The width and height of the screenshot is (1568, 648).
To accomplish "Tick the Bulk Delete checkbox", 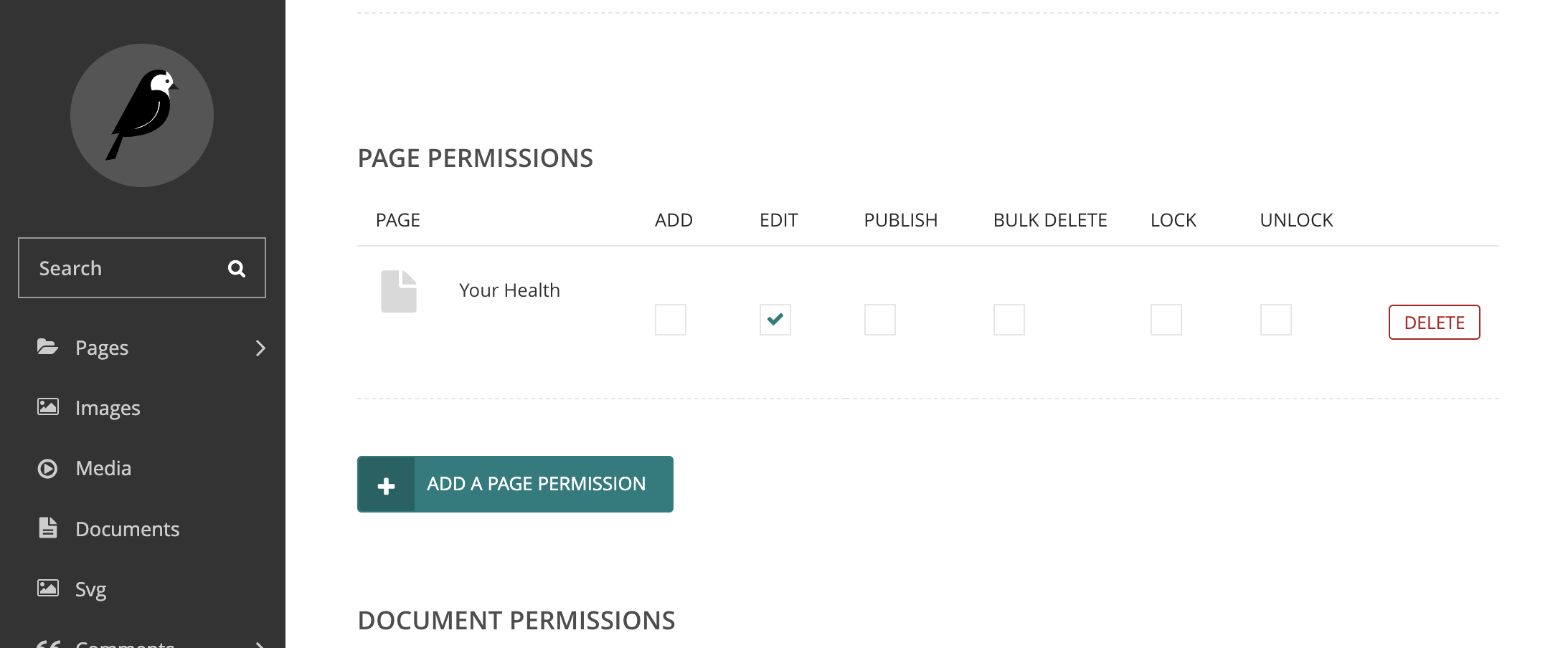I will (x=1009, y=320).
